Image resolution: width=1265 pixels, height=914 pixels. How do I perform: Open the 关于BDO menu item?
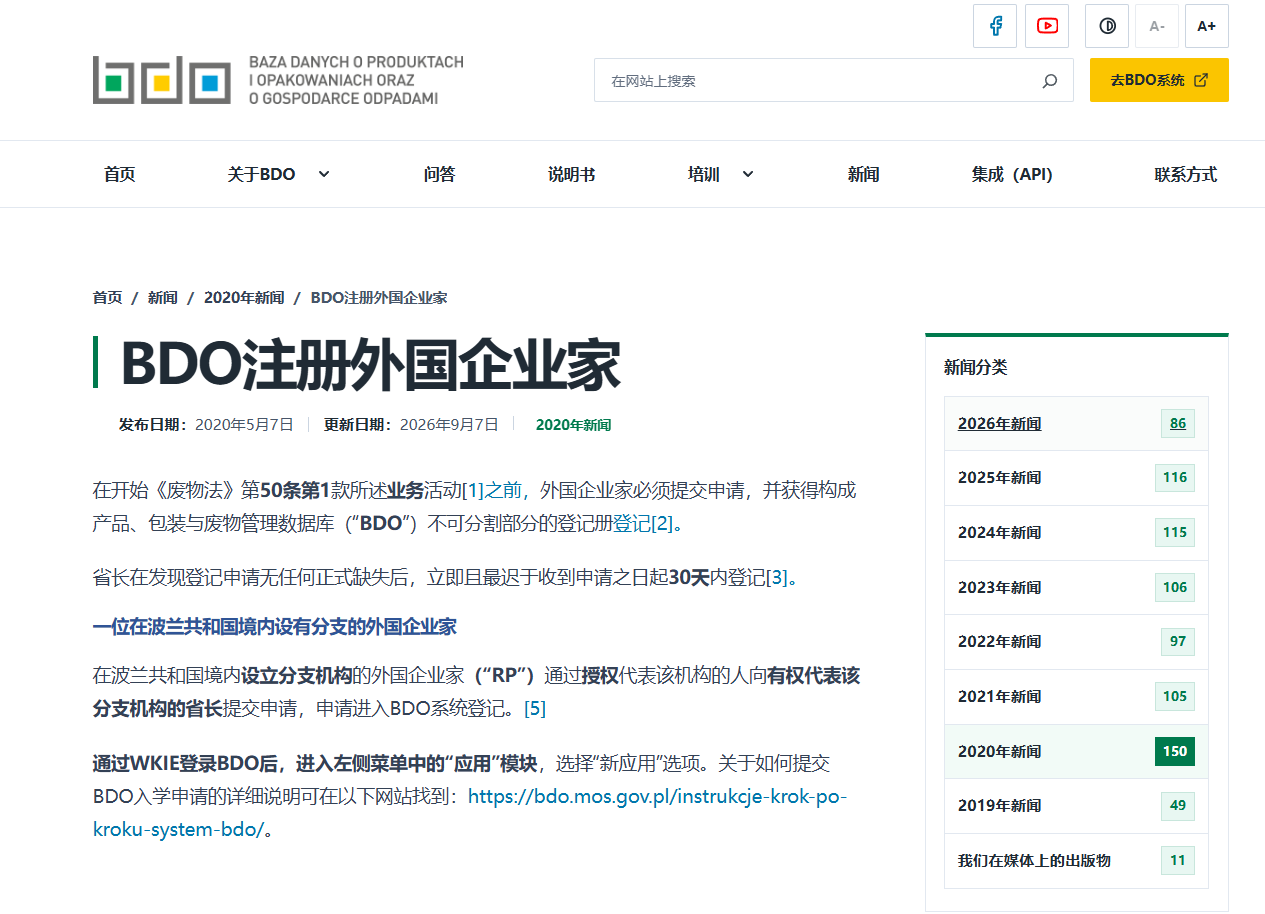point(261,174)
